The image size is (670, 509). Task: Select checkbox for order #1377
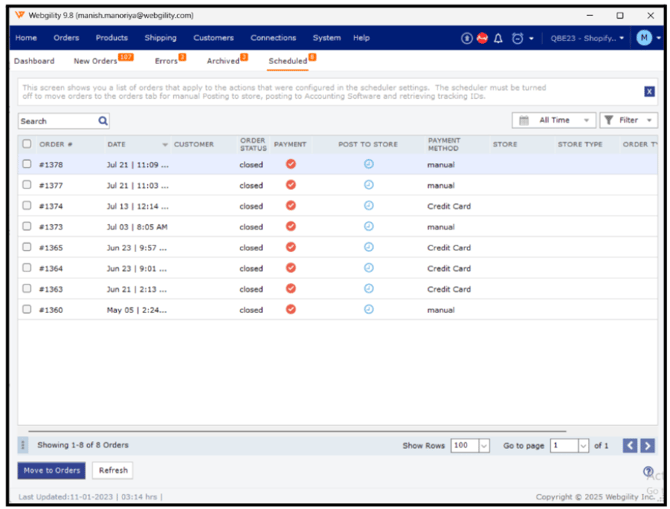[x=27, y=185]
